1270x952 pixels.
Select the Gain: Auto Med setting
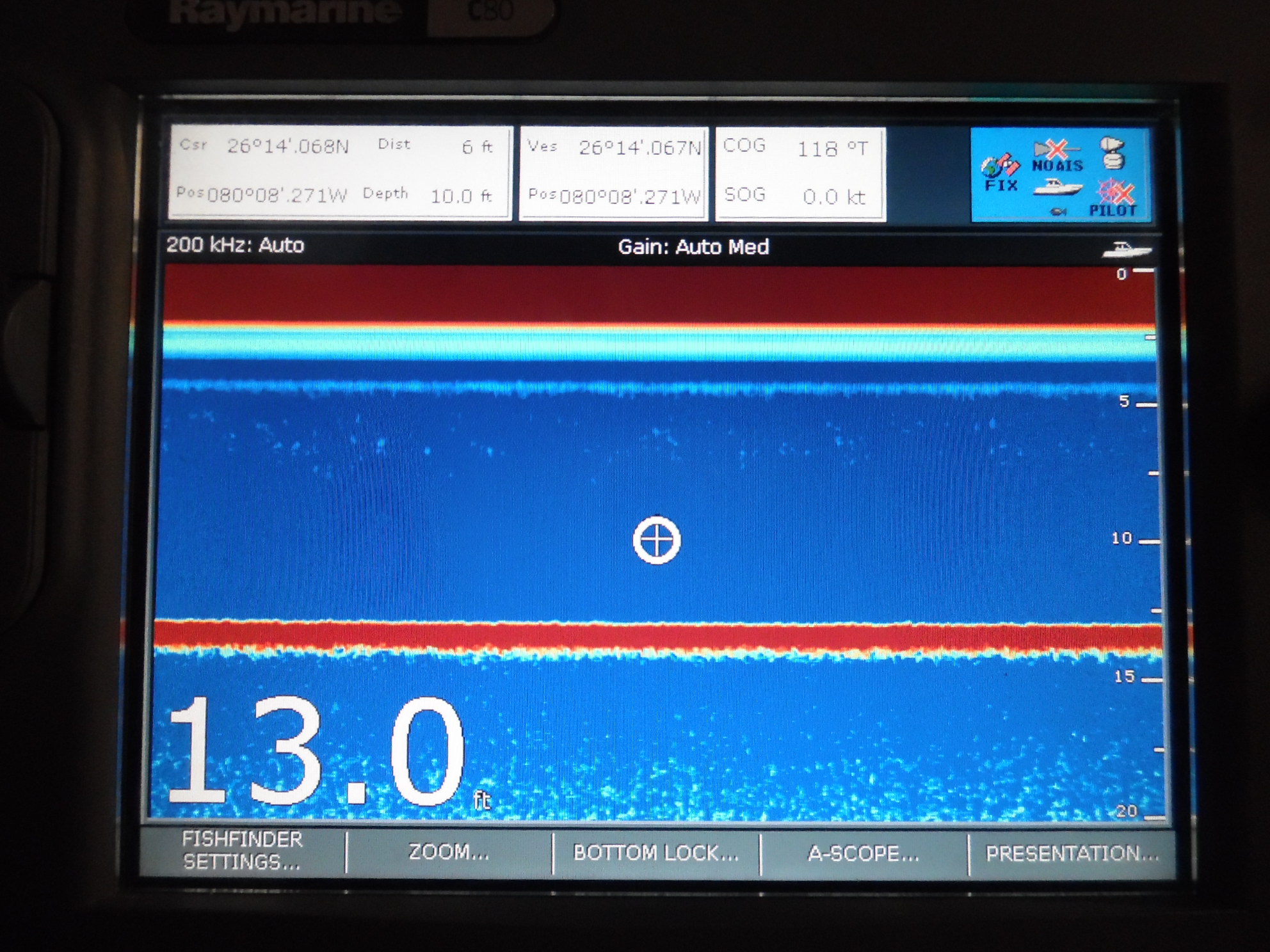pos(693,248)
